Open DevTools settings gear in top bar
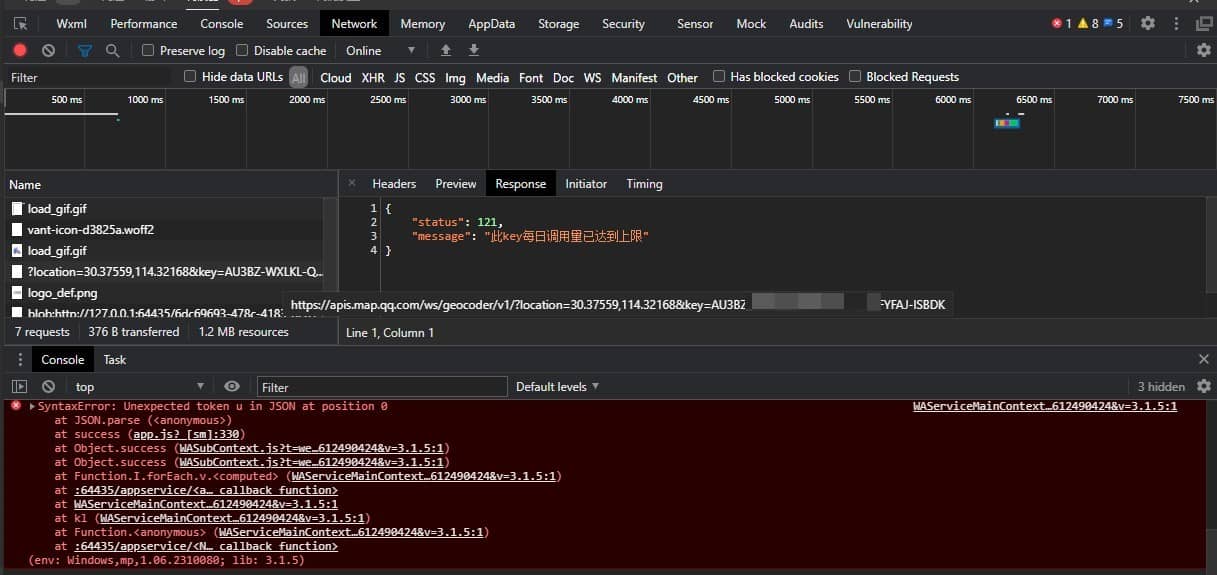 coord(1148,23)
